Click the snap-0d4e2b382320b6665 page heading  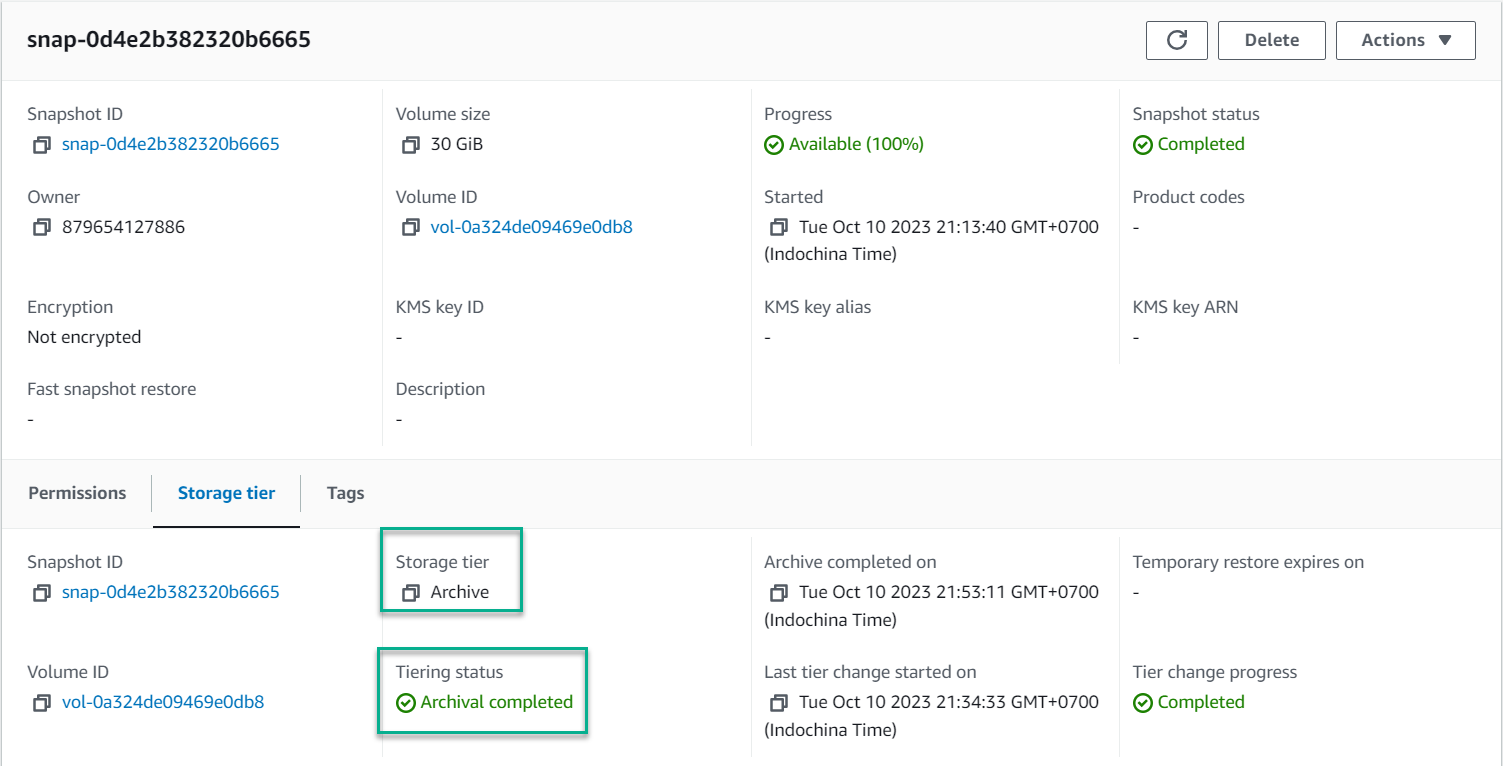tap(169, 40)
